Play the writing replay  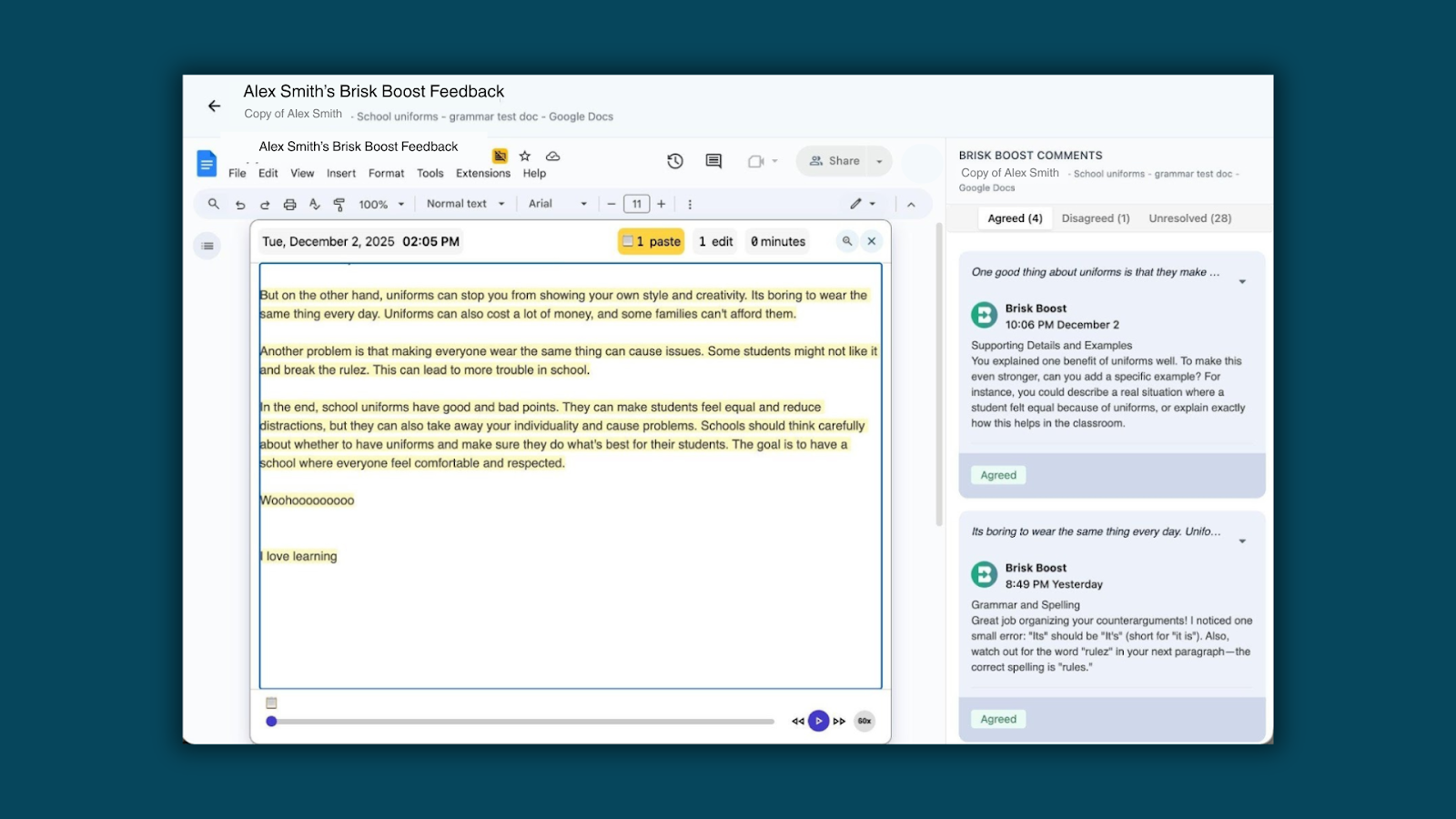tap(819, 721)
